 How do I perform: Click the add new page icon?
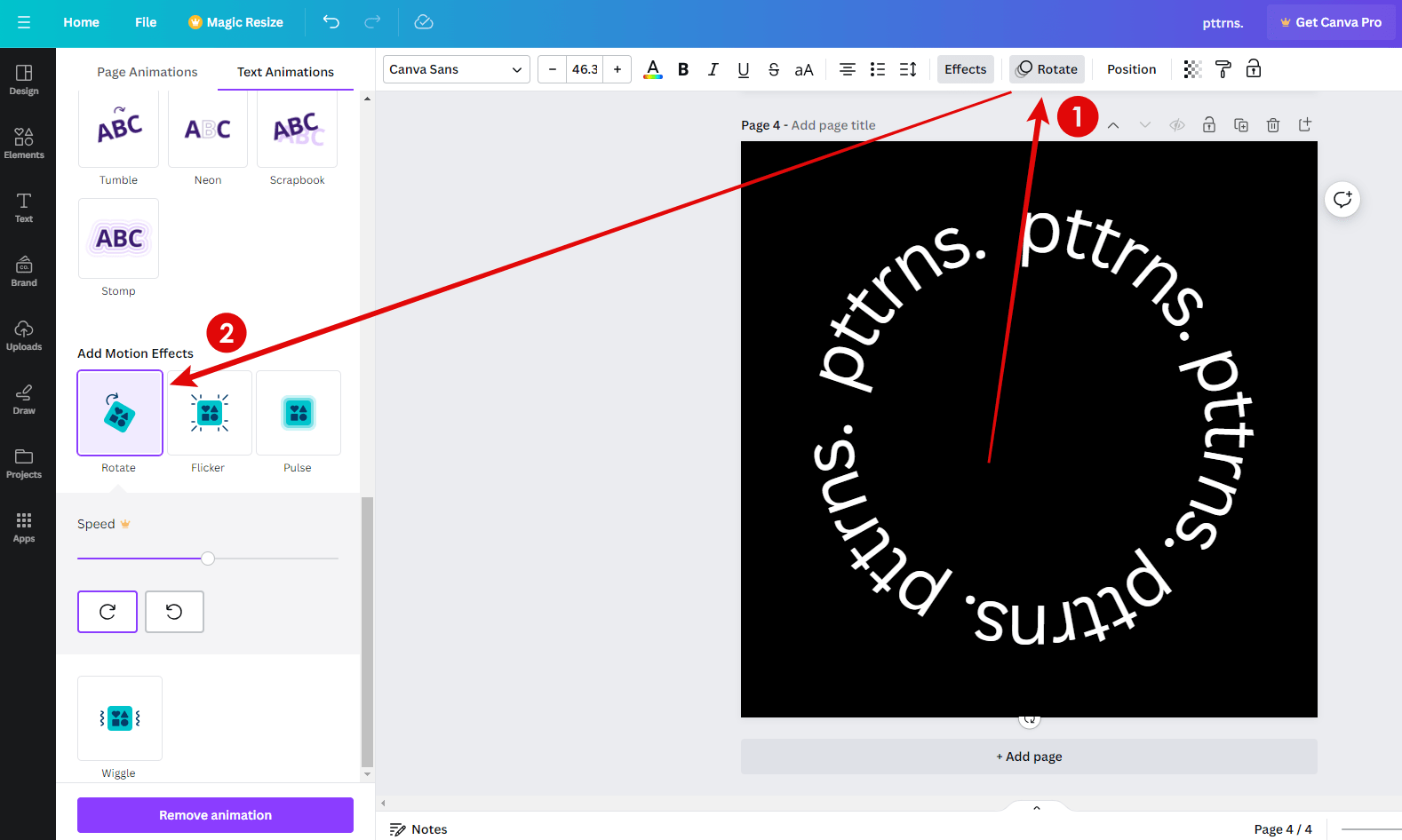pos(1305,125)
